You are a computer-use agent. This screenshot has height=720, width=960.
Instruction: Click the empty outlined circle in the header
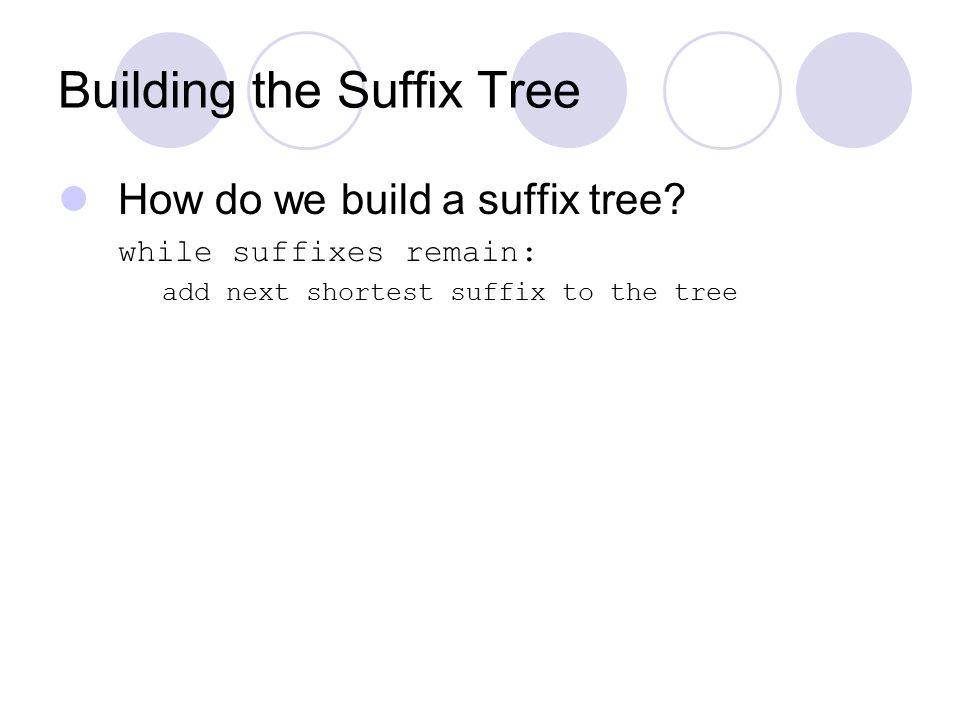pyautogui.click(x=722, y=90)
